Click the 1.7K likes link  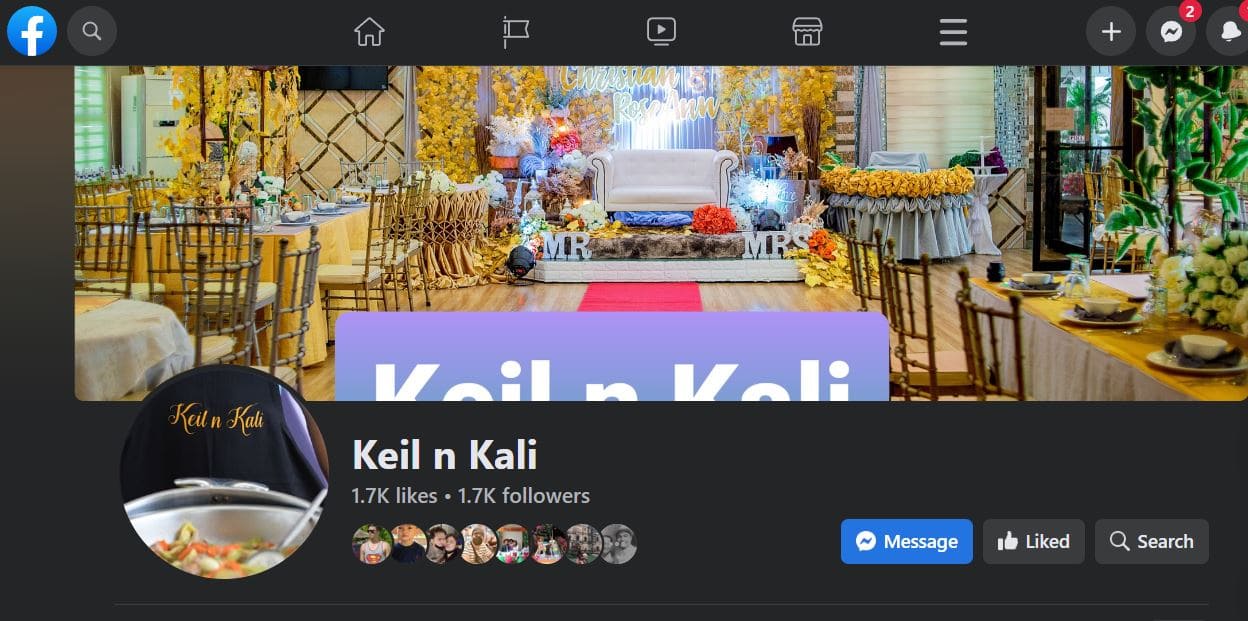394,496
